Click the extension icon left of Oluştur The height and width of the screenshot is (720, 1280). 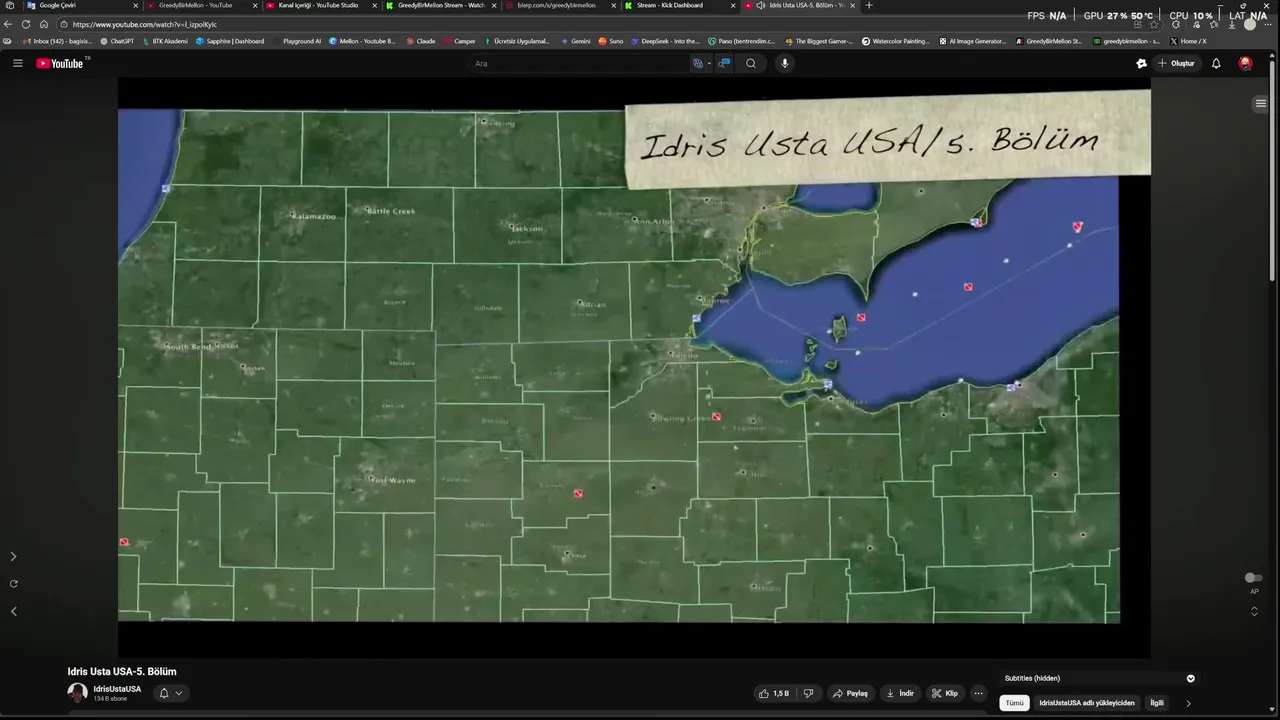1141,63
